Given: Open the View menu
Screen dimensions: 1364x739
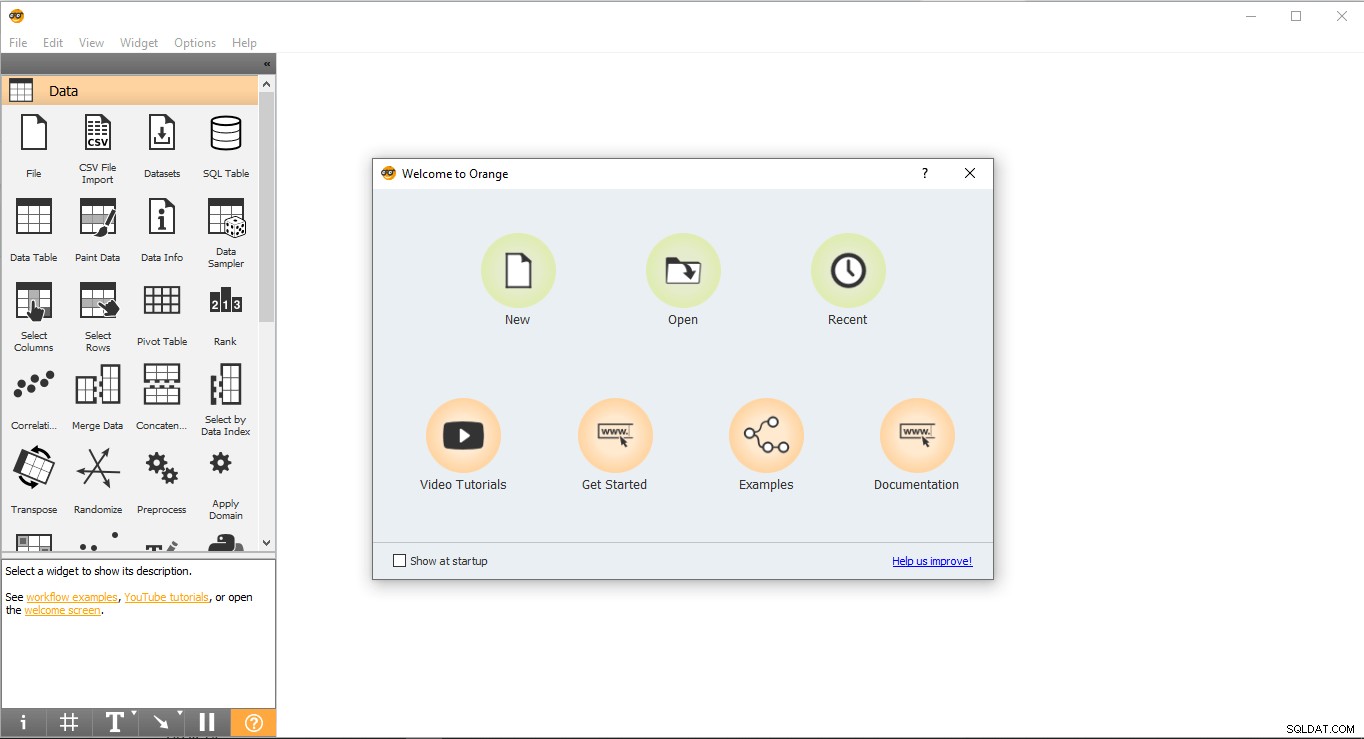Looking at the screenshot, I should [91, 43].
